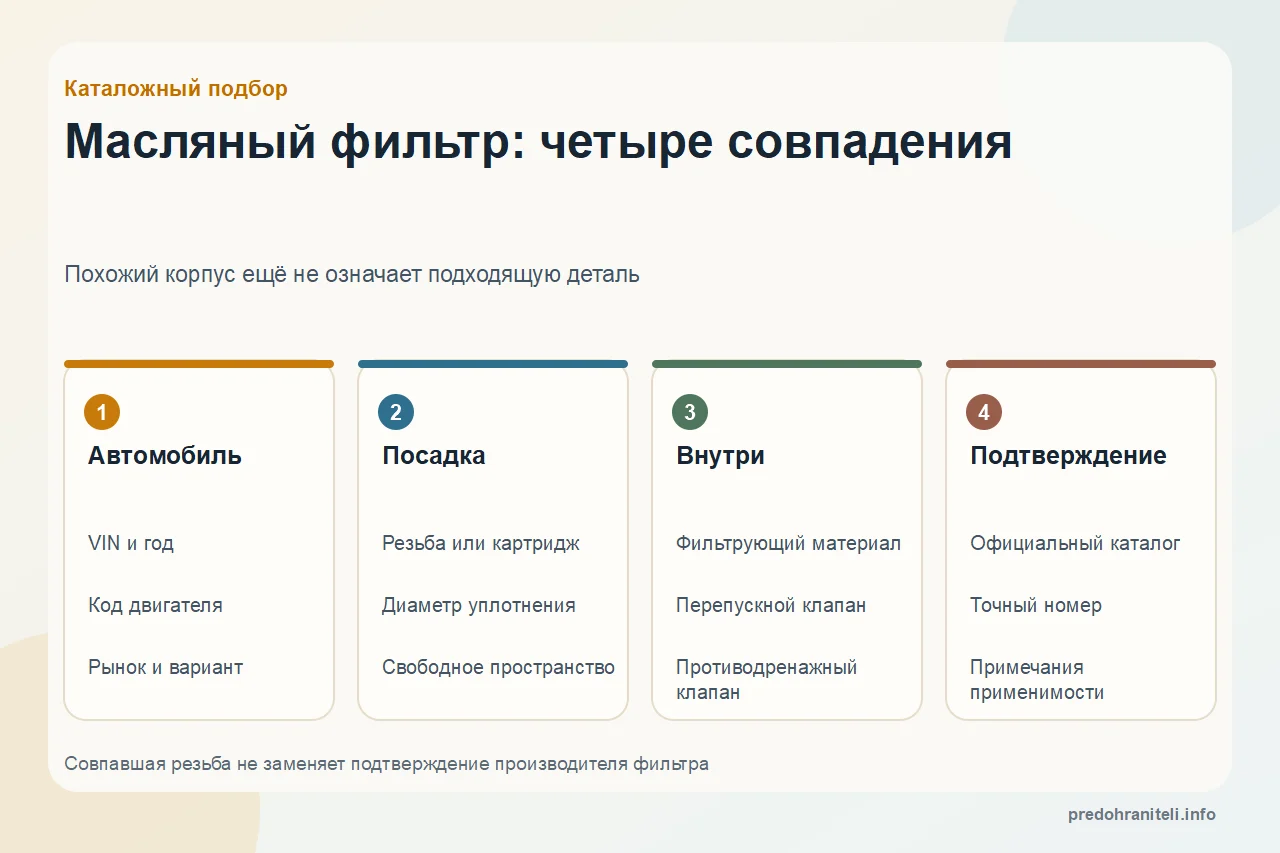The image size is (1280, 853).
Task: Click the line 'Диаметр уплотнения'
Action: (479, 606)
